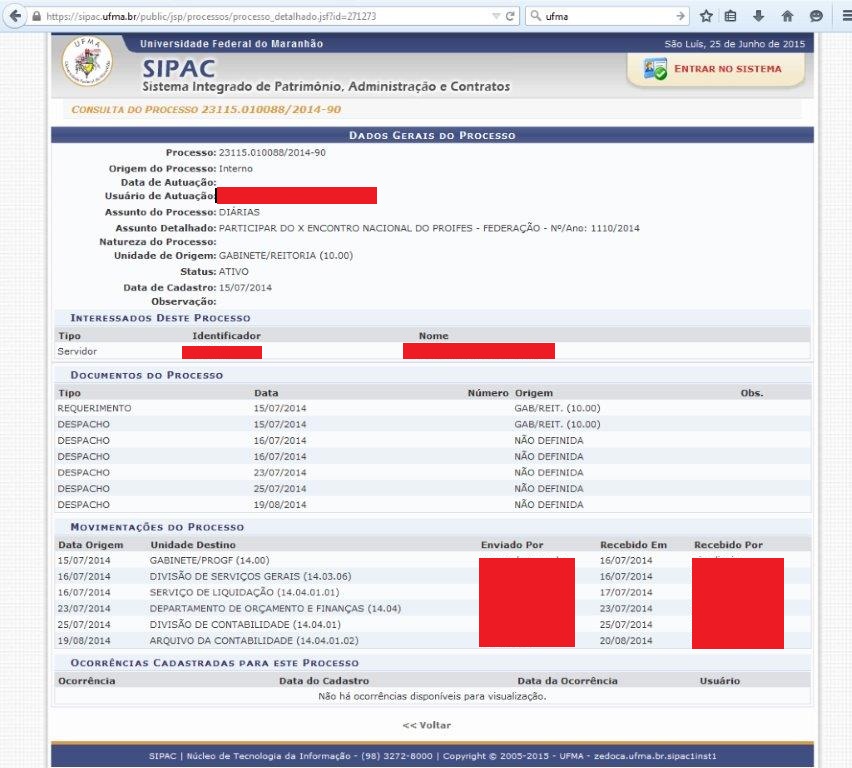Open the hamburger menu icon

click(843, 16)
